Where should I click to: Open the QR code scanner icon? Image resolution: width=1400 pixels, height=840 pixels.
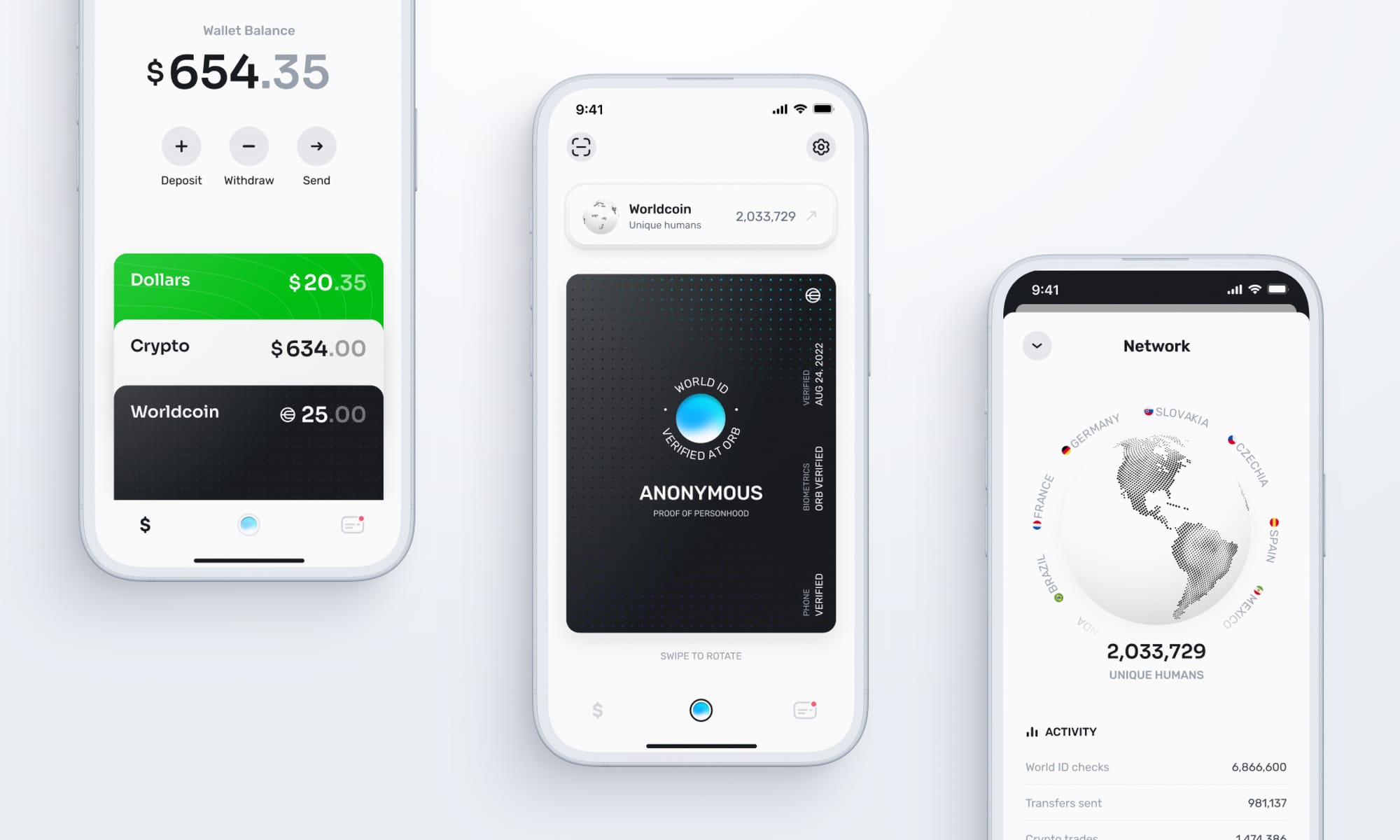point(580,147)
